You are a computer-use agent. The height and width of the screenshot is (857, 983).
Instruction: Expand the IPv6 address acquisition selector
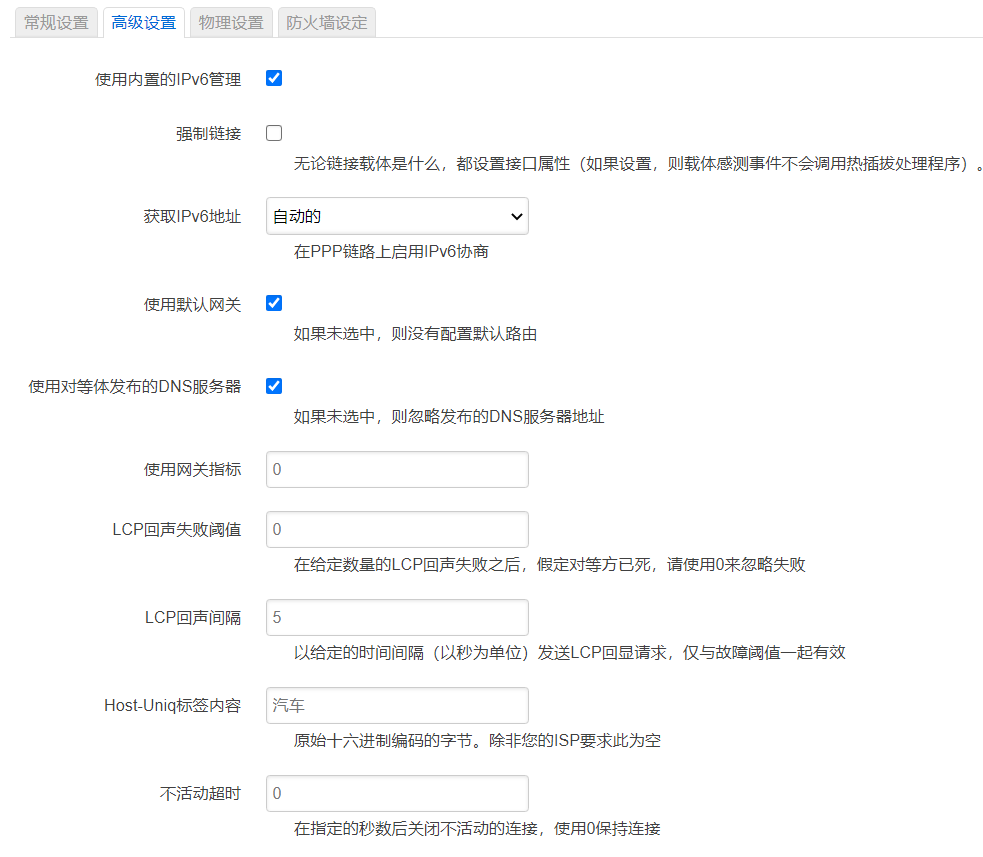tap(397, 216)
